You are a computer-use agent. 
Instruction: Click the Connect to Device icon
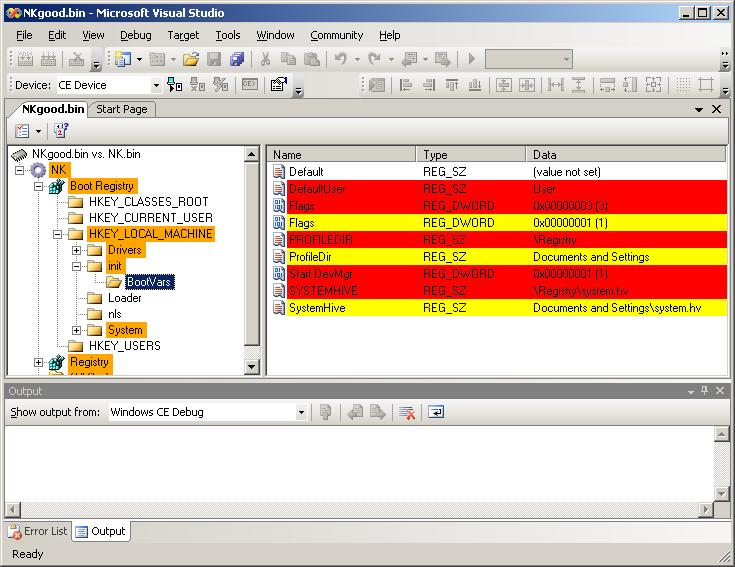[175, 85]
